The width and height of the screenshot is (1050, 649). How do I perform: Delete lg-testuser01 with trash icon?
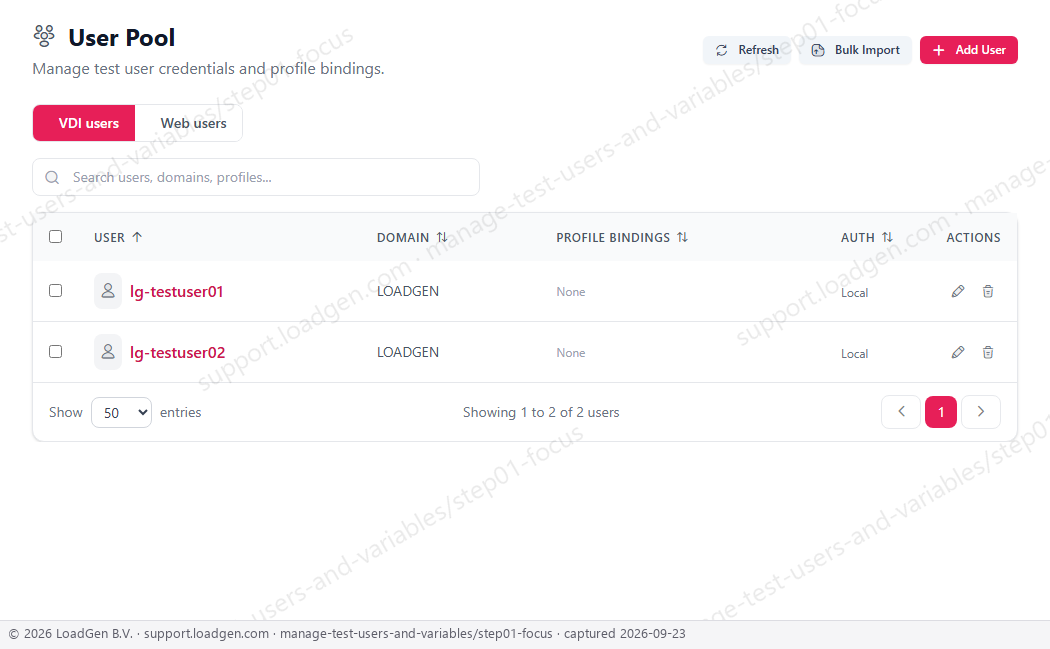(x=988, y=291)
